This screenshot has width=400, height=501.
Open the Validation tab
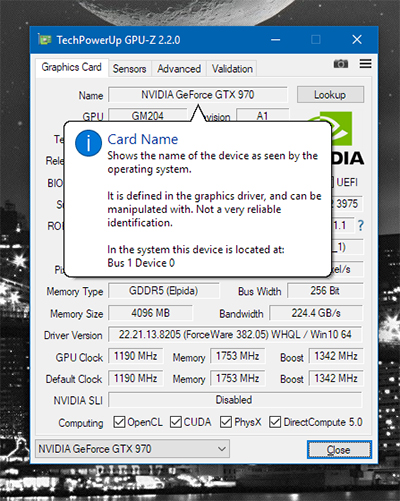click(x=232, y=69)
